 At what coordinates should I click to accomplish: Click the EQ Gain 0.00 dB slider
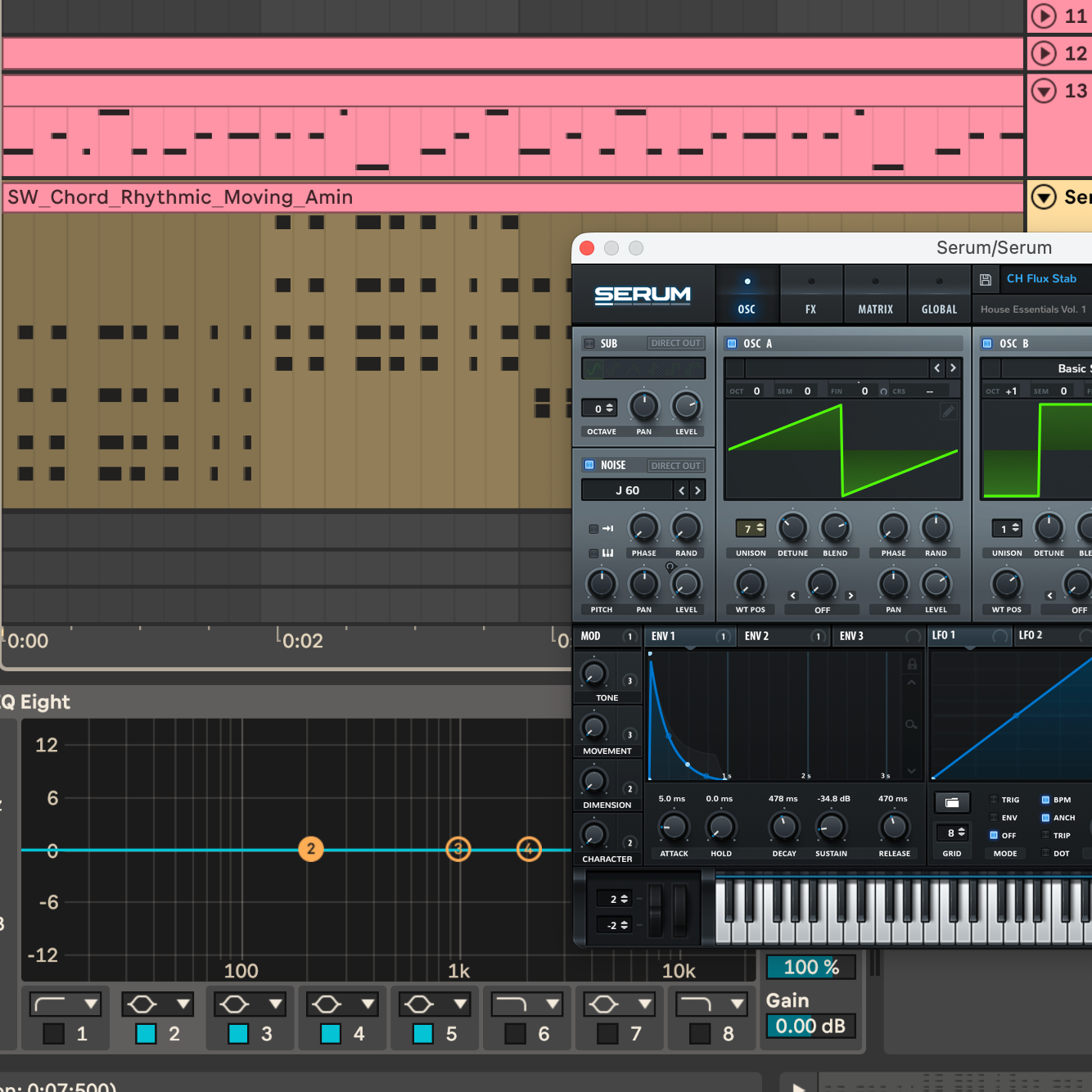pyautogui.click(x=810, y=1027)
